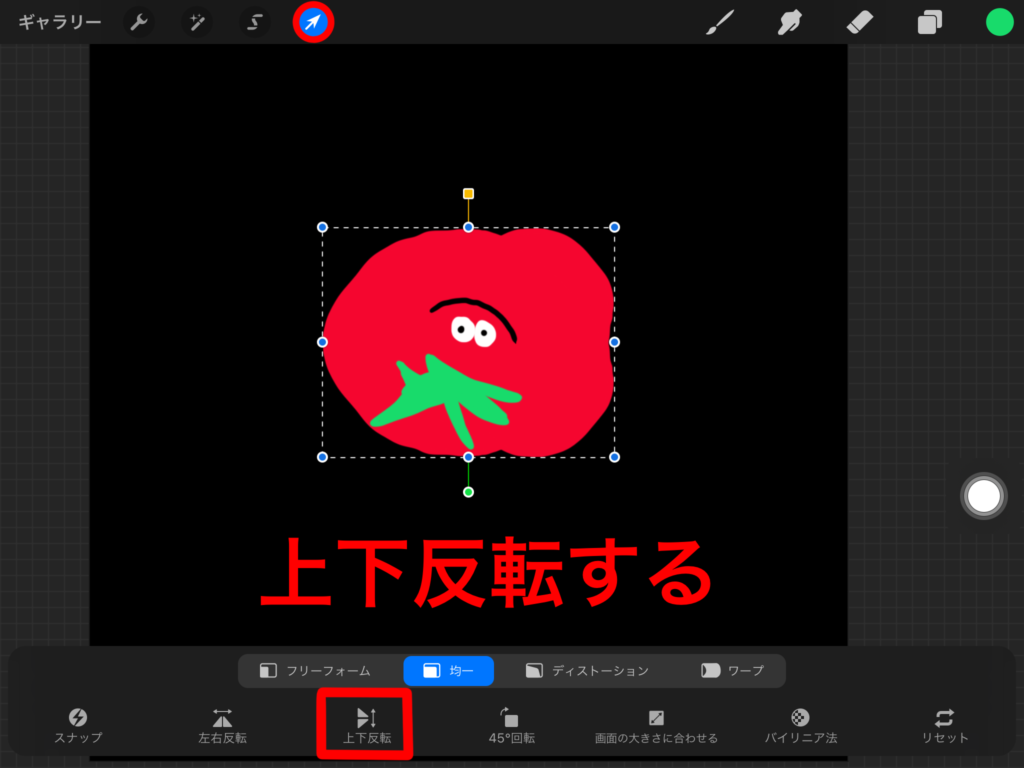Select the Smudge tool

789,22
